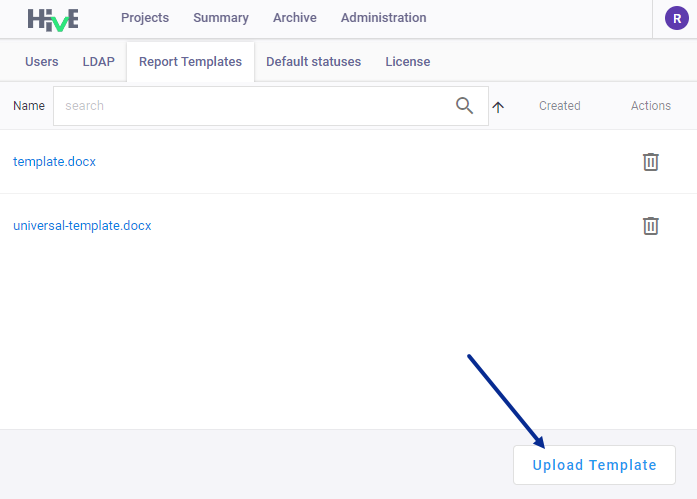Click the Name column label
Image resolution: width=697 pixels, height=499 pixels.
click(x=29, y=106)
